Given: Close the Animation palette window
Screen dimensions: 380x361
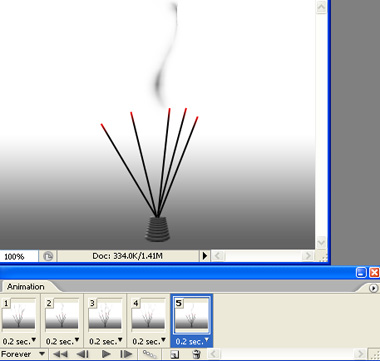Looking at the screenshot, I should click(x=374, y=273).
